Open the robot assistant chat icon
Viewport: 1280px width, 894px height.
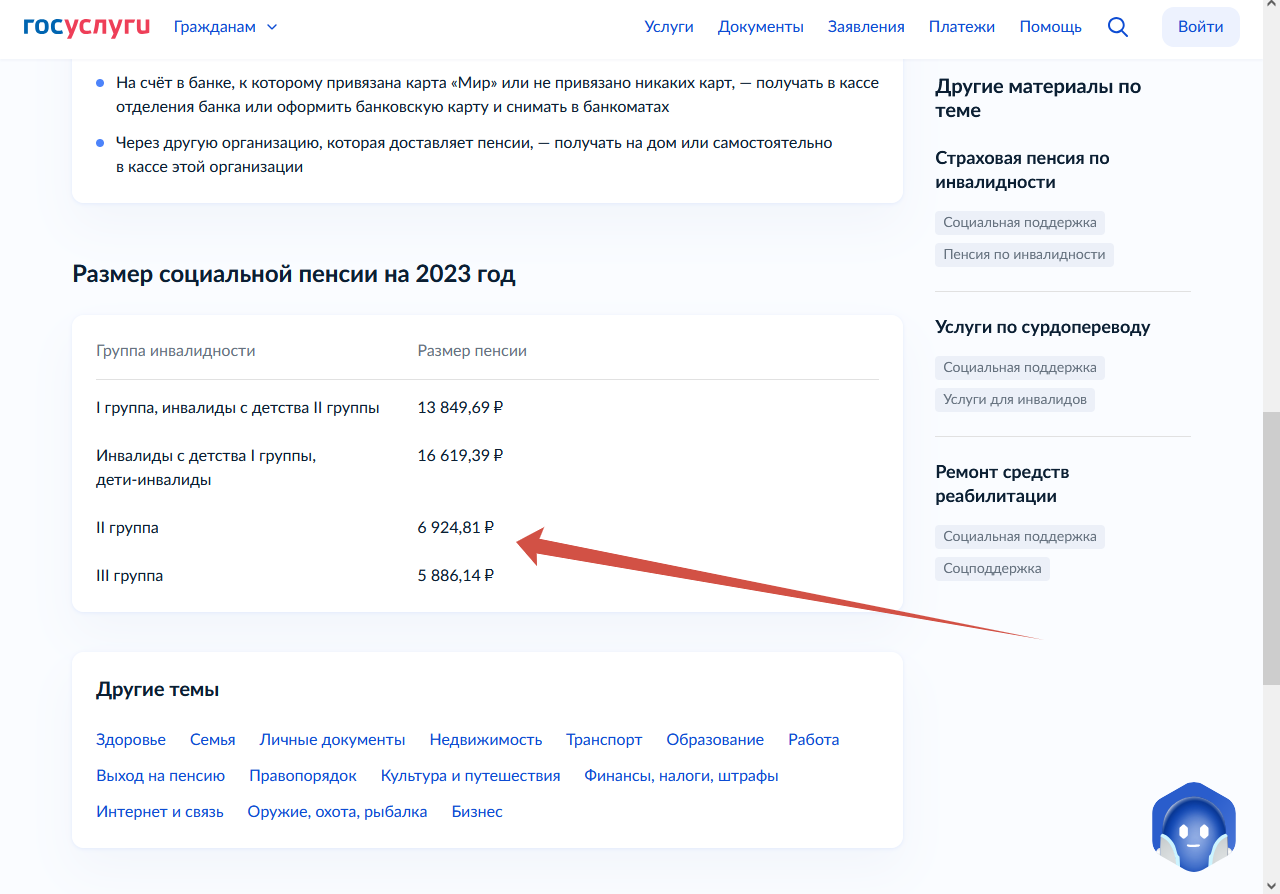pos(1193,830)
